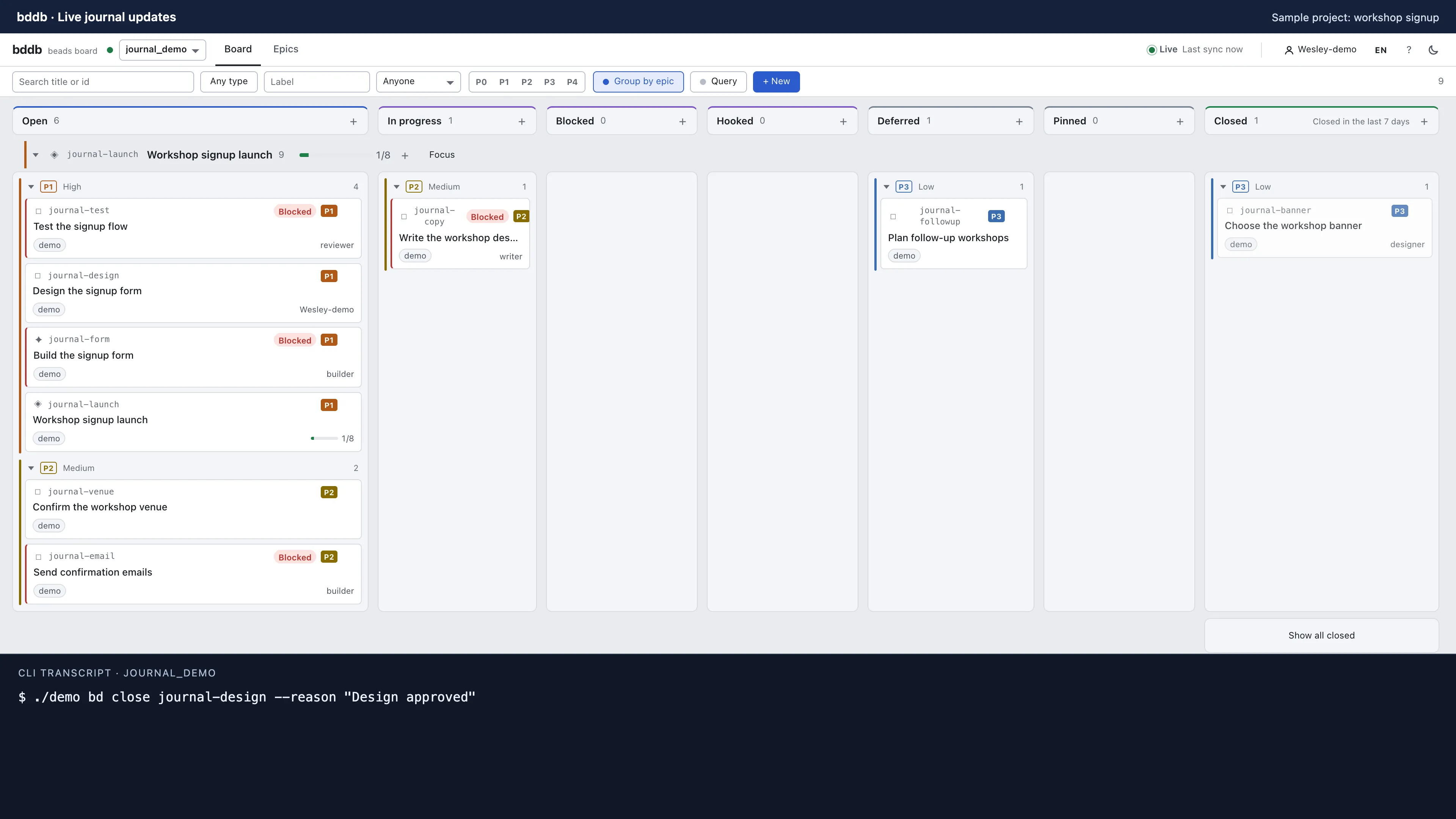Focus the Search title or id field

[x=103, y=82]
